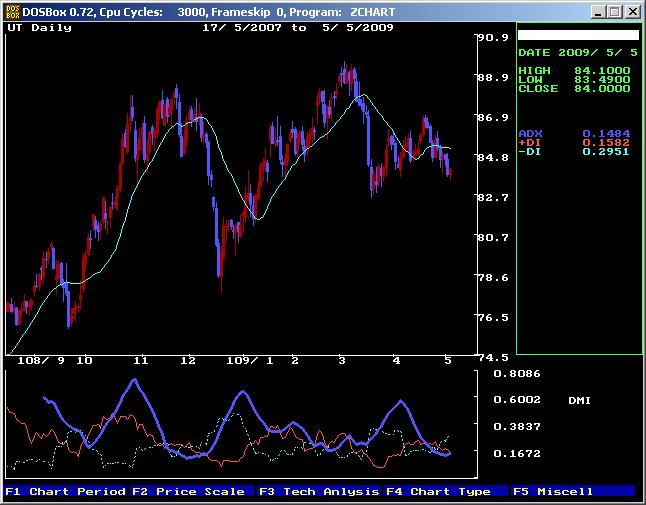
Task: Maximize the DOSBox window
Action: pyautogui.click(x=615, y=12)
